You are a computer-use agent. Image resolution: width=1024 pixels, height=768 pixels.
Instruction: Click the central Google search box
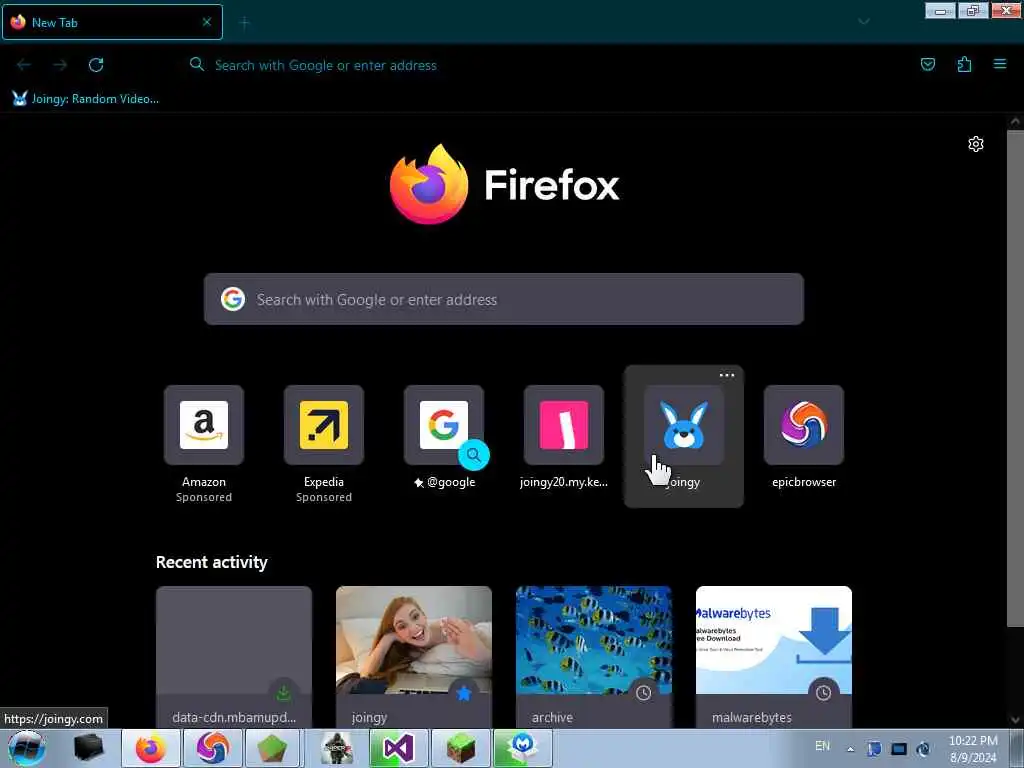[504, 299]
